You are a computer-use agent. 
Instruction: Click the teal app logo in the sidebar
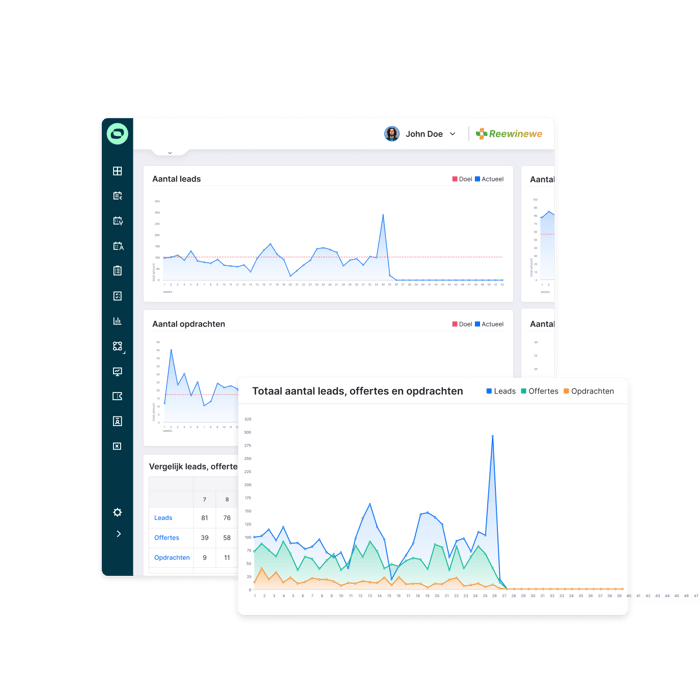117,134
